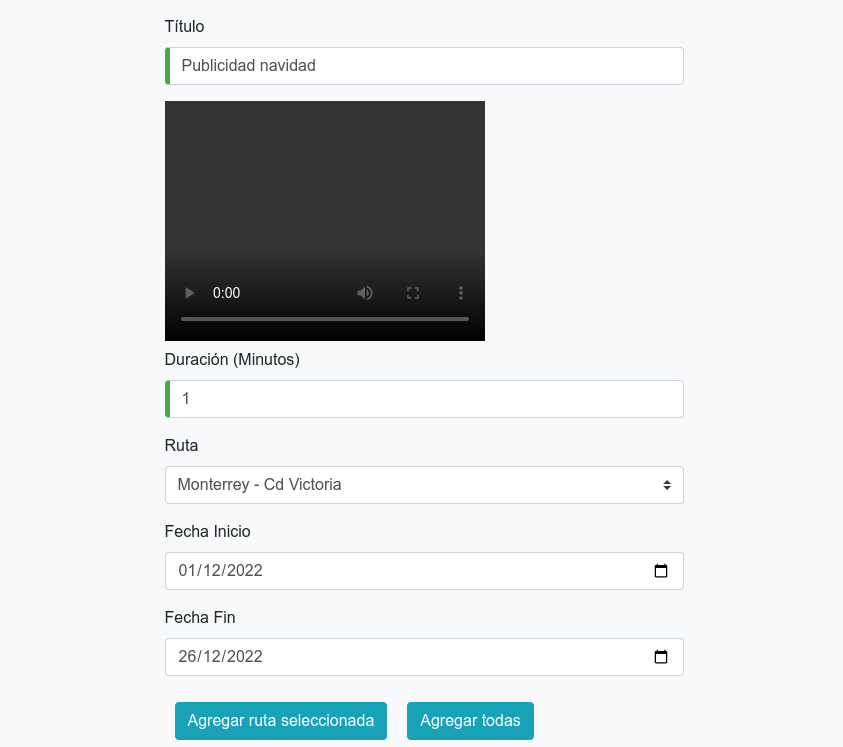The height and width of the screenshot is (747, 843).
Task: Click Agregar ruta seleccionada button
Action: click(x=281, y=721)
